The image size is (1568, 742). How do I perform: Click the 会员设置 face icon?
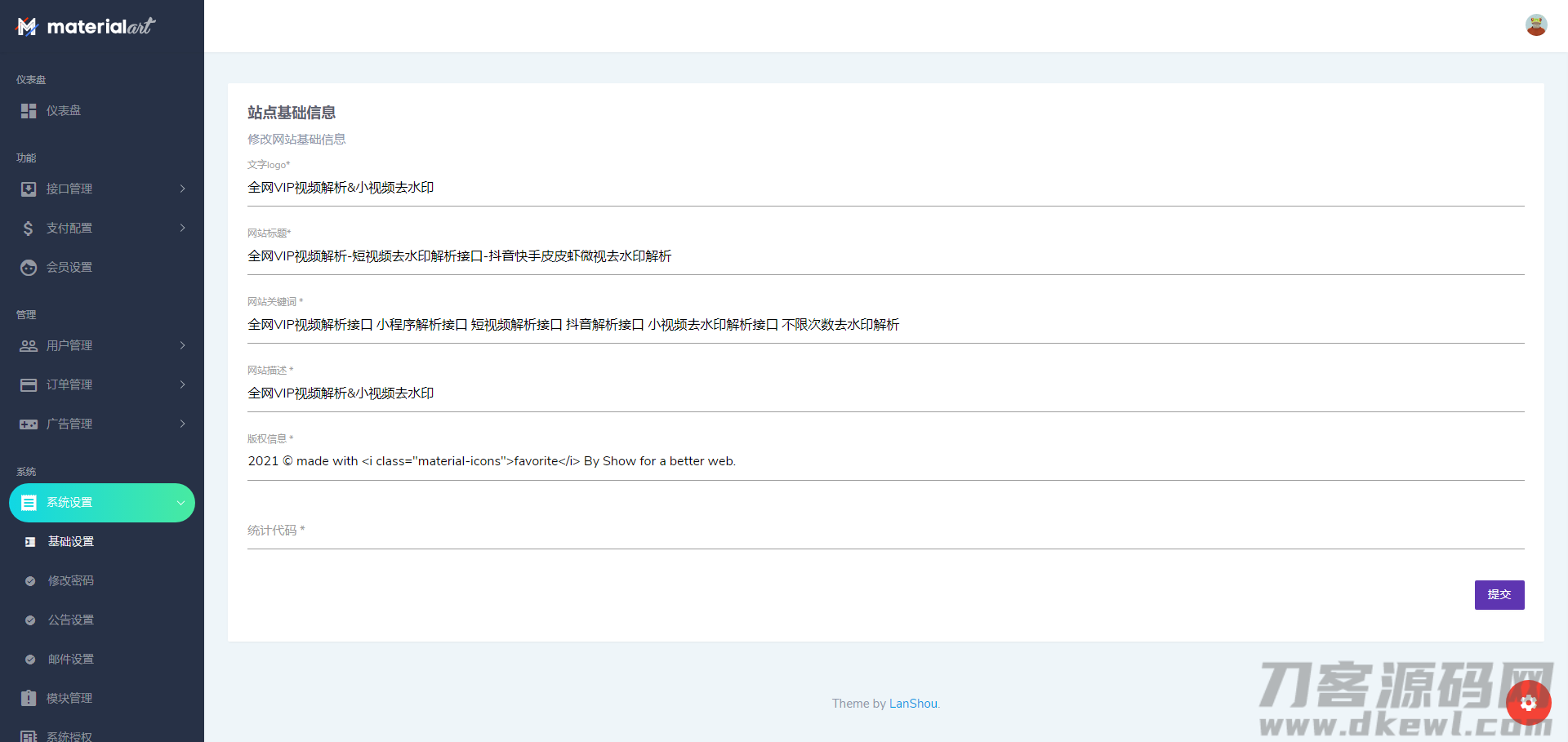[29, 268]
